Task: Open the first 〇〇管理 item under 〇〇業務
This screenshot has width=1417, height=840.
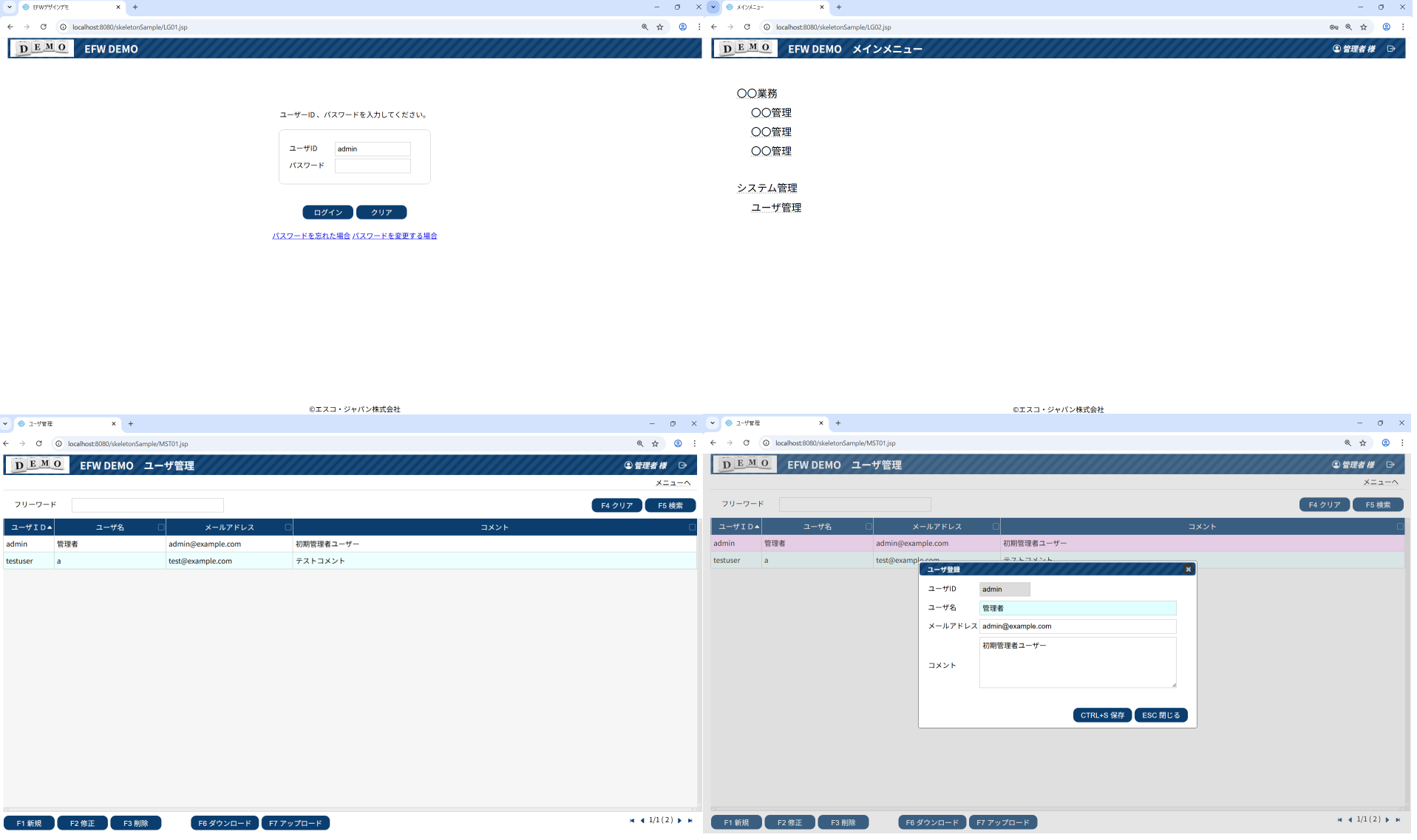Action: point(771,113)
